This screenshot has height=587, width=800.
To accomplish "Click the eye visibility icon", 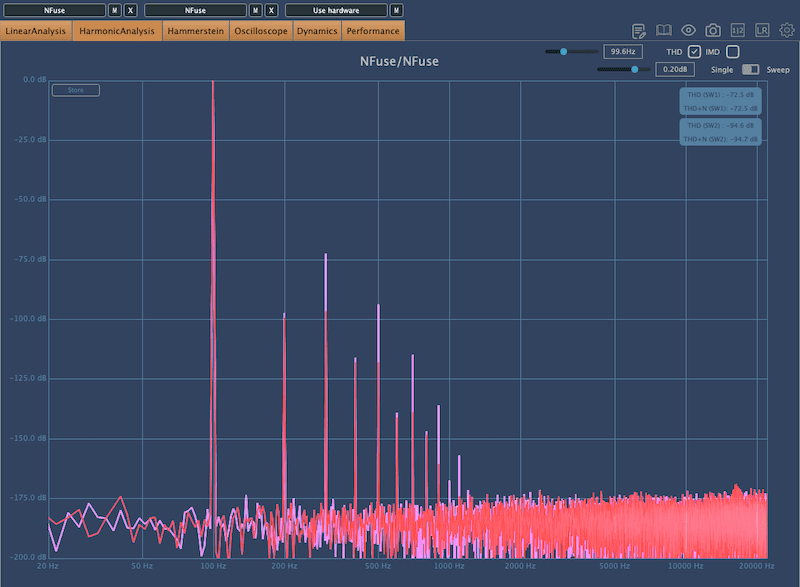I will pyautogui.click(x=688, y=30).
